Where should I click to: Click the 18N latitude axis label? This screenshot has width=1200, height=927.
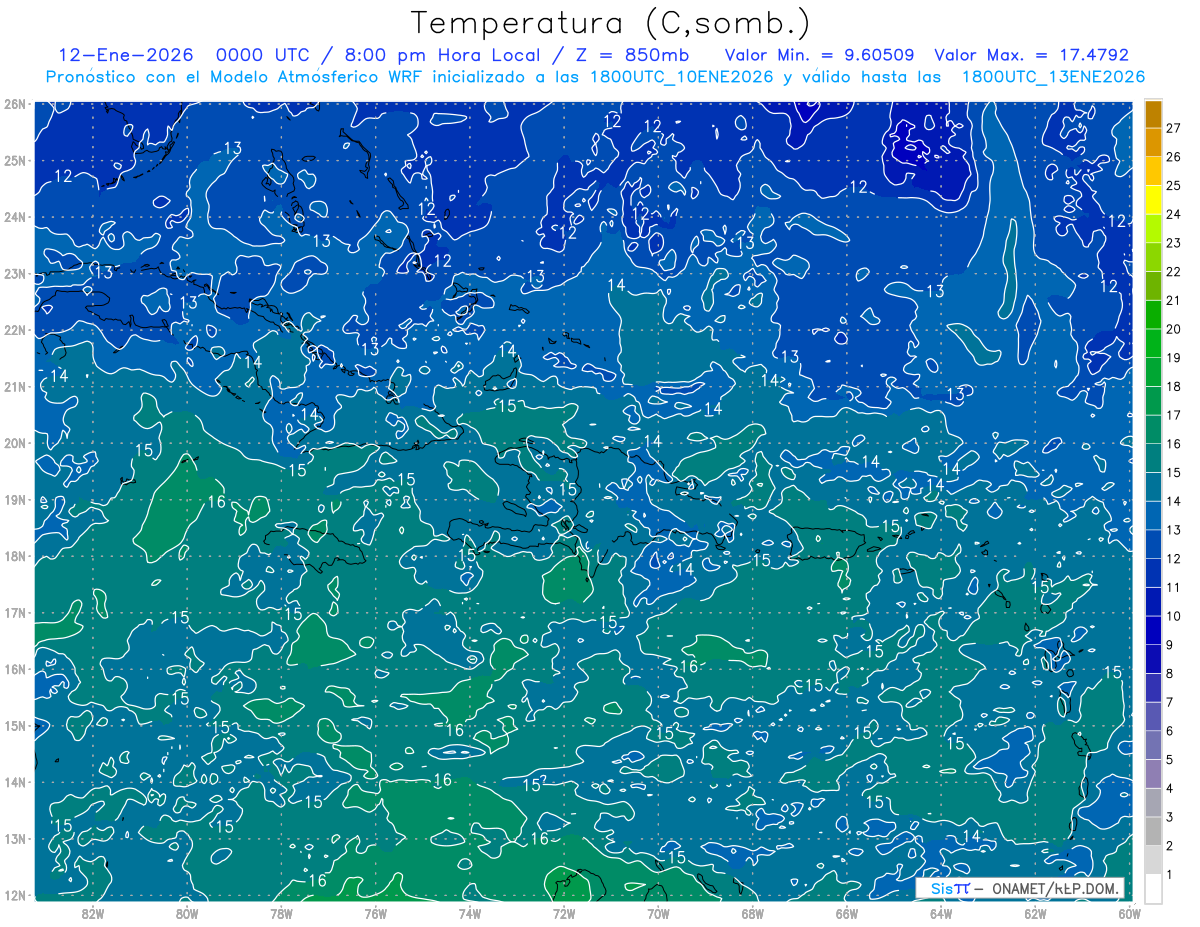[x=15, y=556]
